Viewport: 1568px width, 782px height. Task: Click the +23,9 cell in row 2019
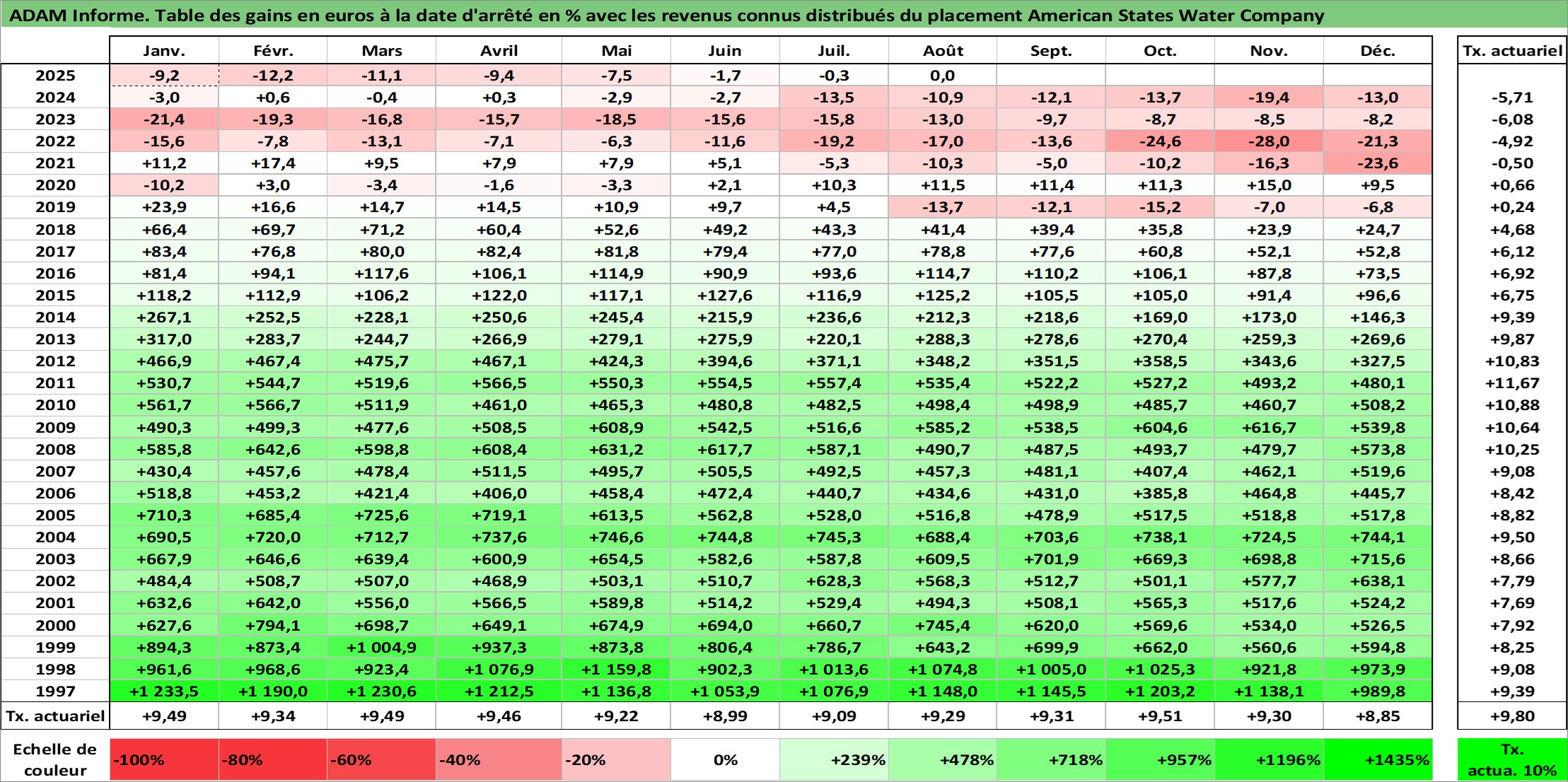(164, 207)
